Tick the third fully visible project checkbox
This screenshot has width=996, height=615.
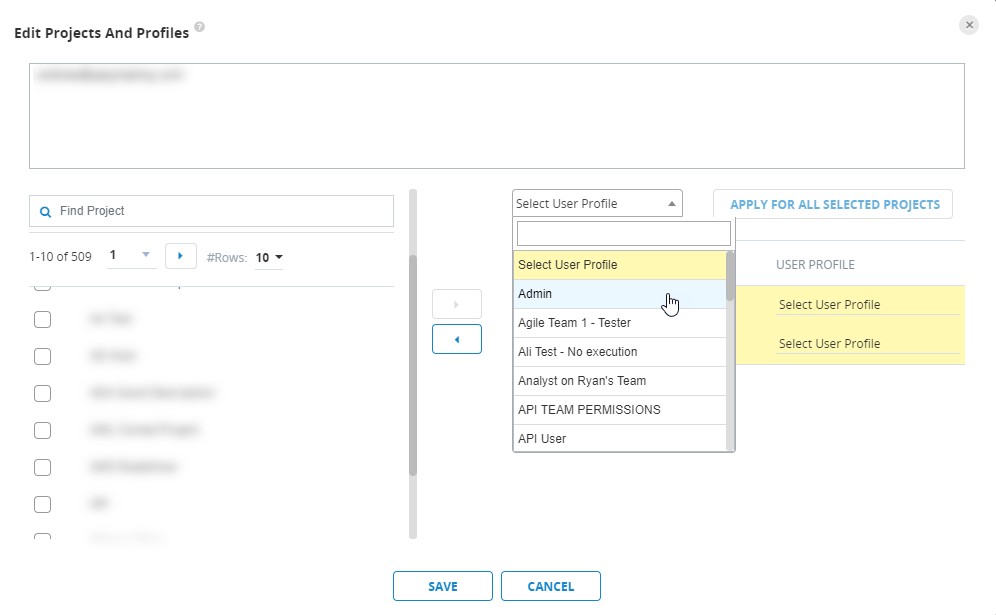click(x=42, y=393)
